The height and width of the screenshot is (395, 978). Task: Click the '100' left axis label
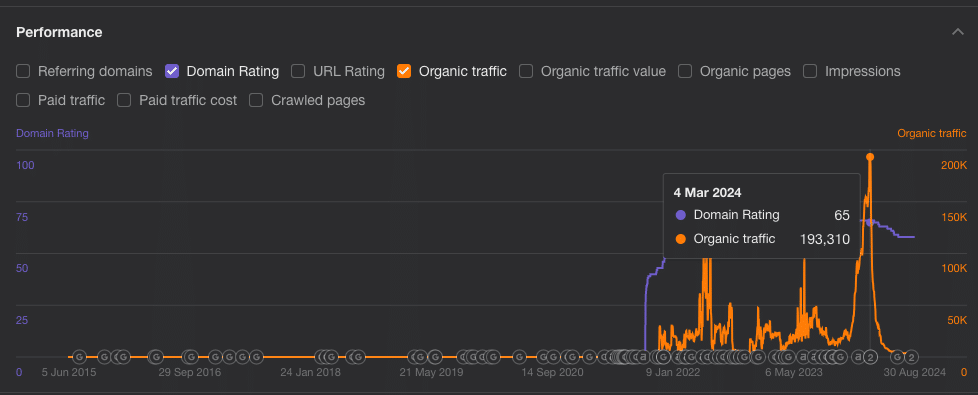25,165
